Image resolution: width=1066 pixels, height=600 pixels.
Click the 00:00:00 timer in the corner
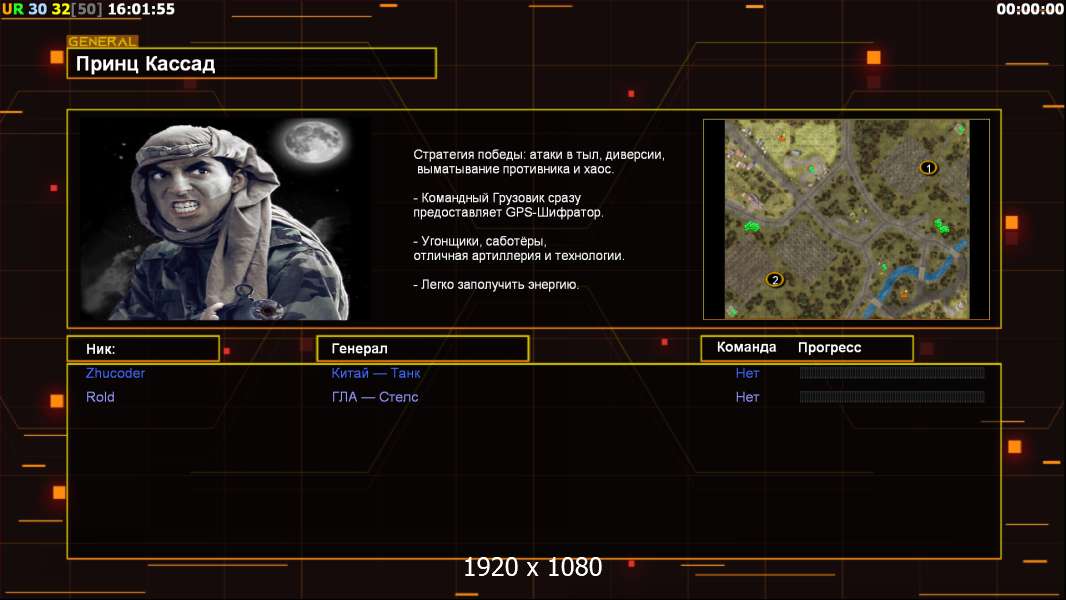[x=1029, y=9]
